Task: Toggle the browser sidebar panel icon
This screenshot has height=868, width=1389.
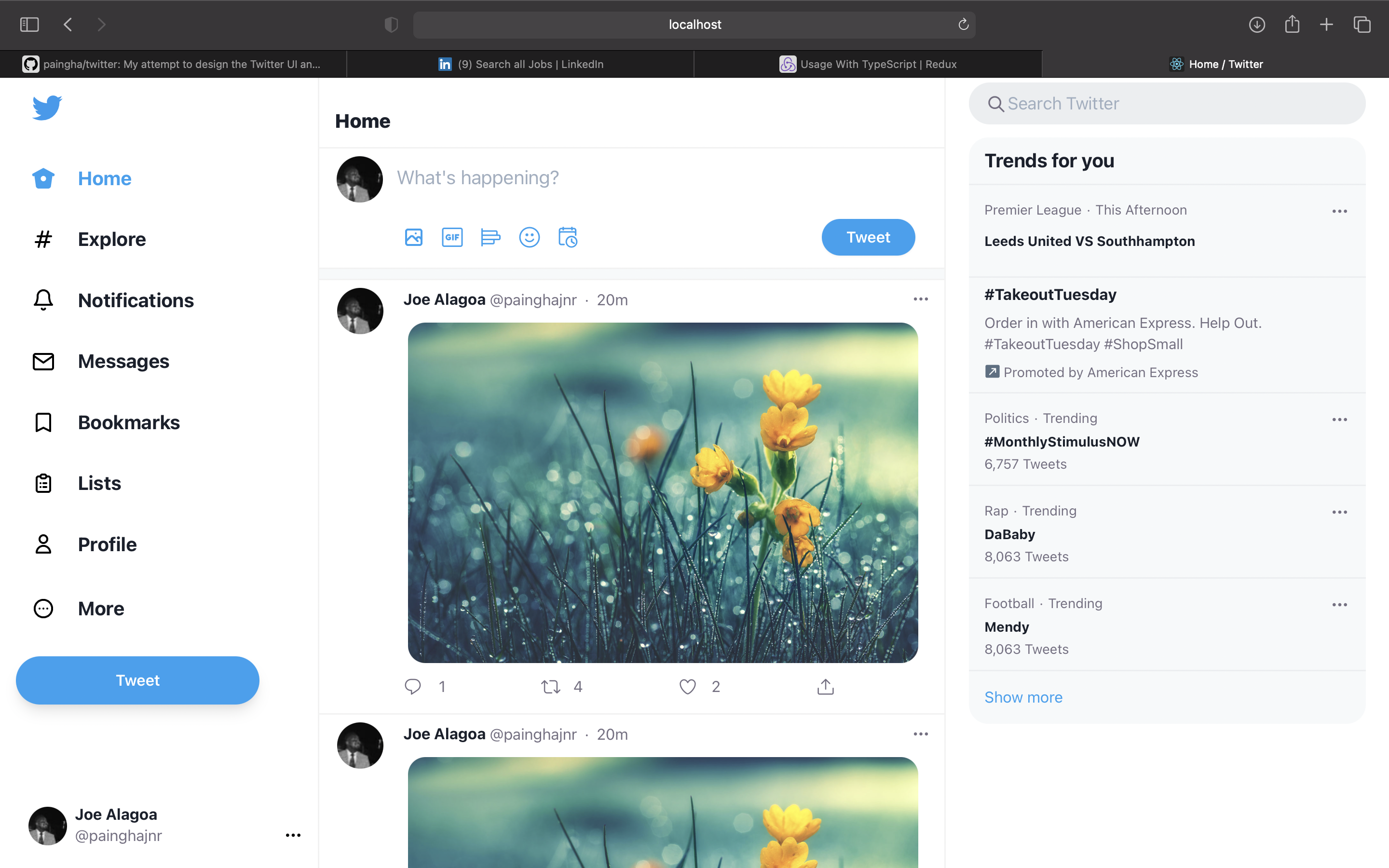Action: click(29, 25)
